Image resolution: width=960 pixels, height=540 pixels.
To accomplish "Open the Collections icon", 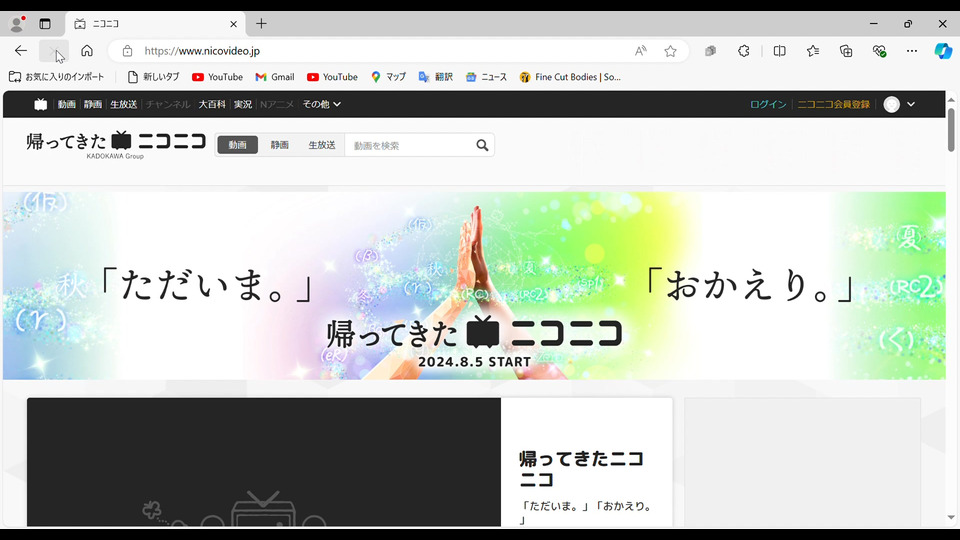I will tap(846, 51).
